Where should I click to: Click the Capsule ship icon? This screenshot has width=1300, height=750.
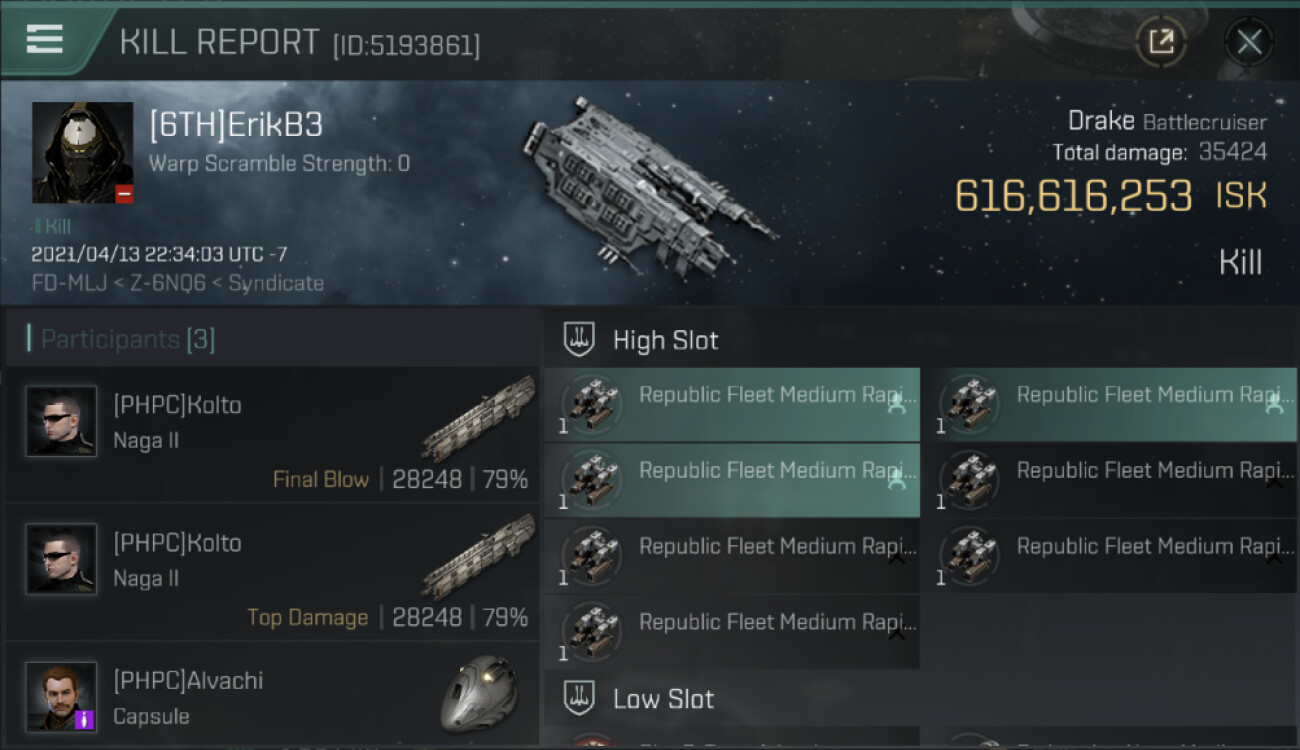tap(478, 692)
